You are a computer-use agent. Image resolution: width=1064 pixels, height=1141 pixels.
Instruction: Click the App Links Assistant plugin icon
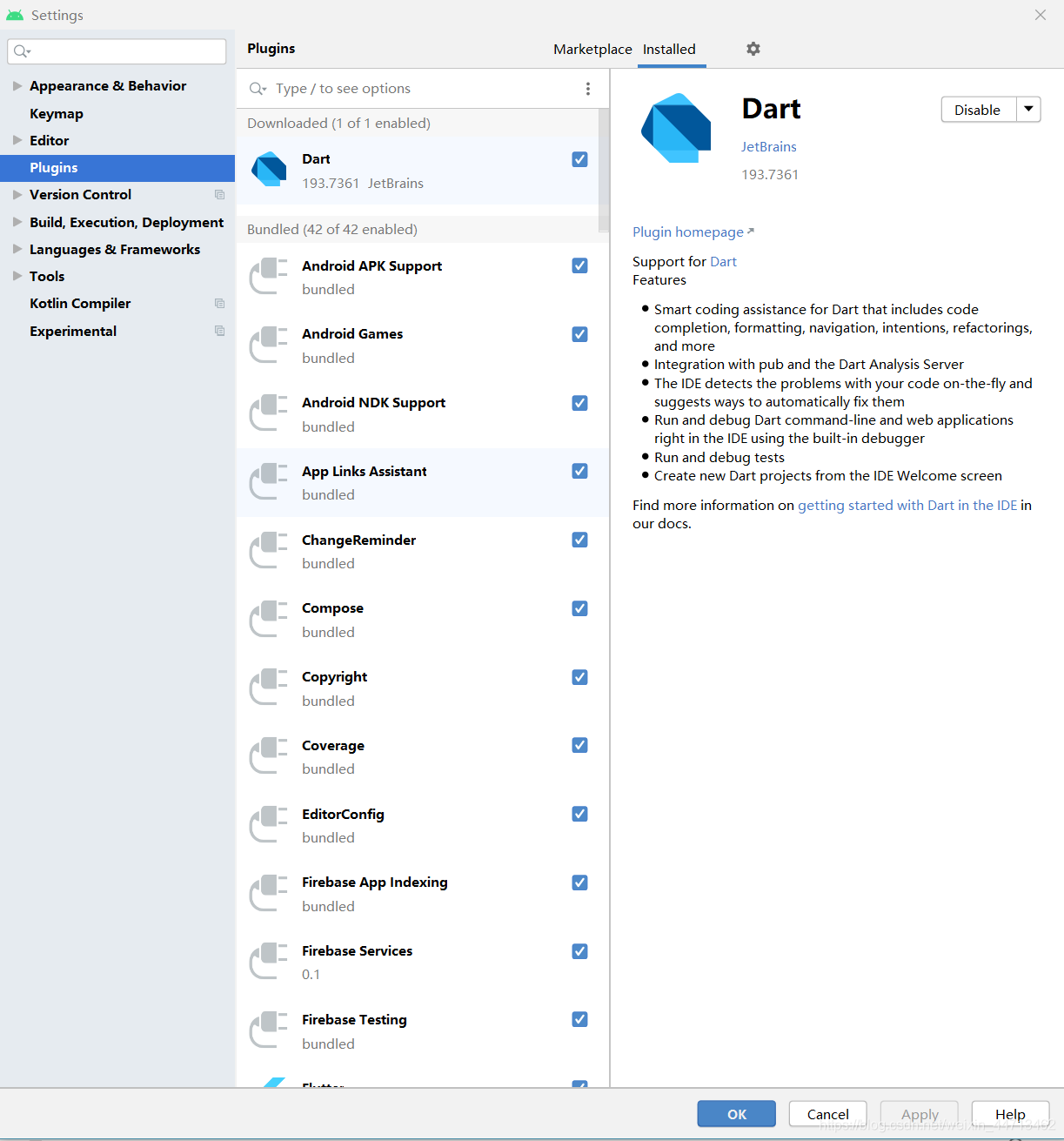(x=269, y=482)
